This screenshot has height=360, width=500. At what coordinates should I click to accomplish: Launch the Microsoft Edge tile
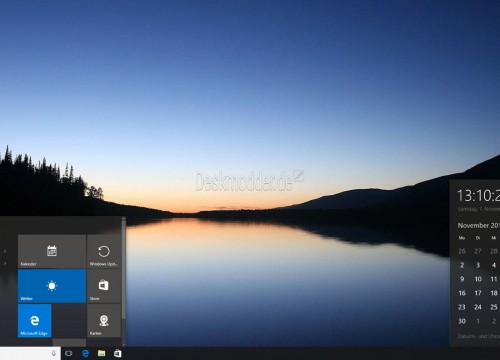(x=35, y=320)
